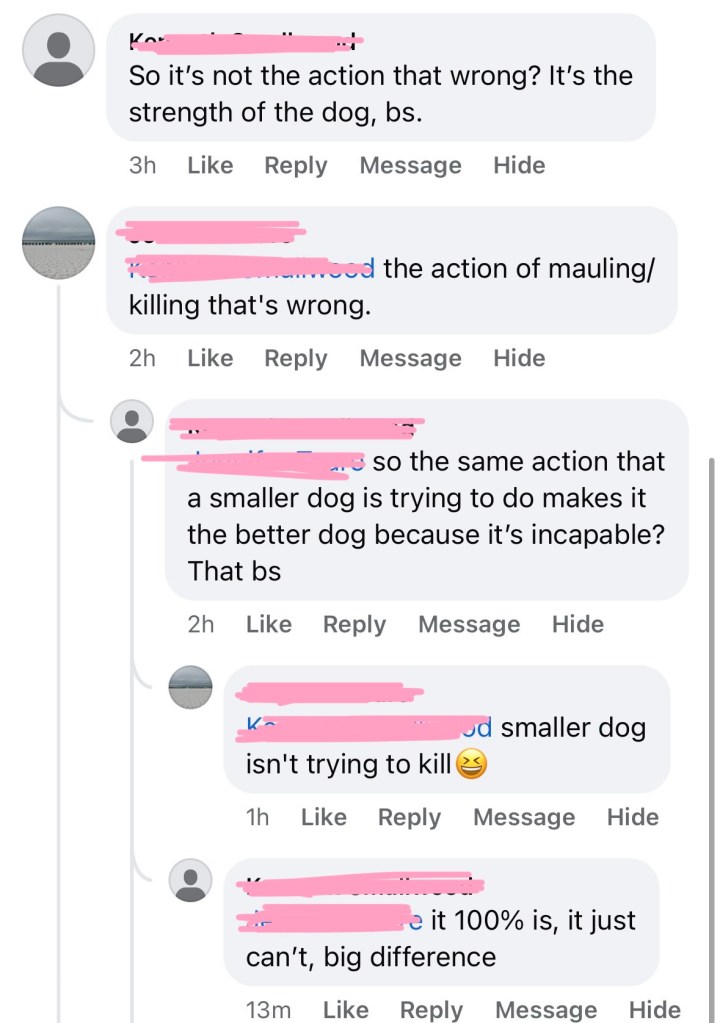
Task: Click the vertical scrollbar on the right edge
Action: click(x=712, y=700)
